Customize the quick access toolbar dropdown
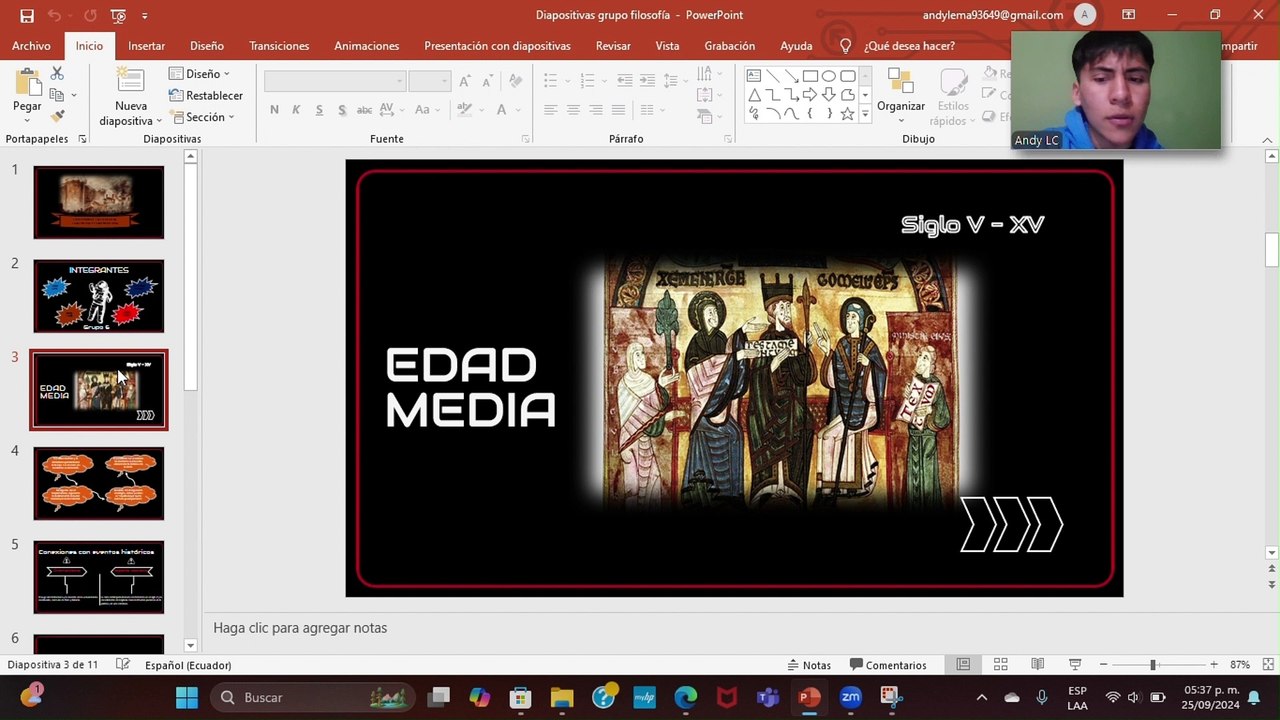The height and width of the screenshot is (720, 1280). tap(145, 16)
